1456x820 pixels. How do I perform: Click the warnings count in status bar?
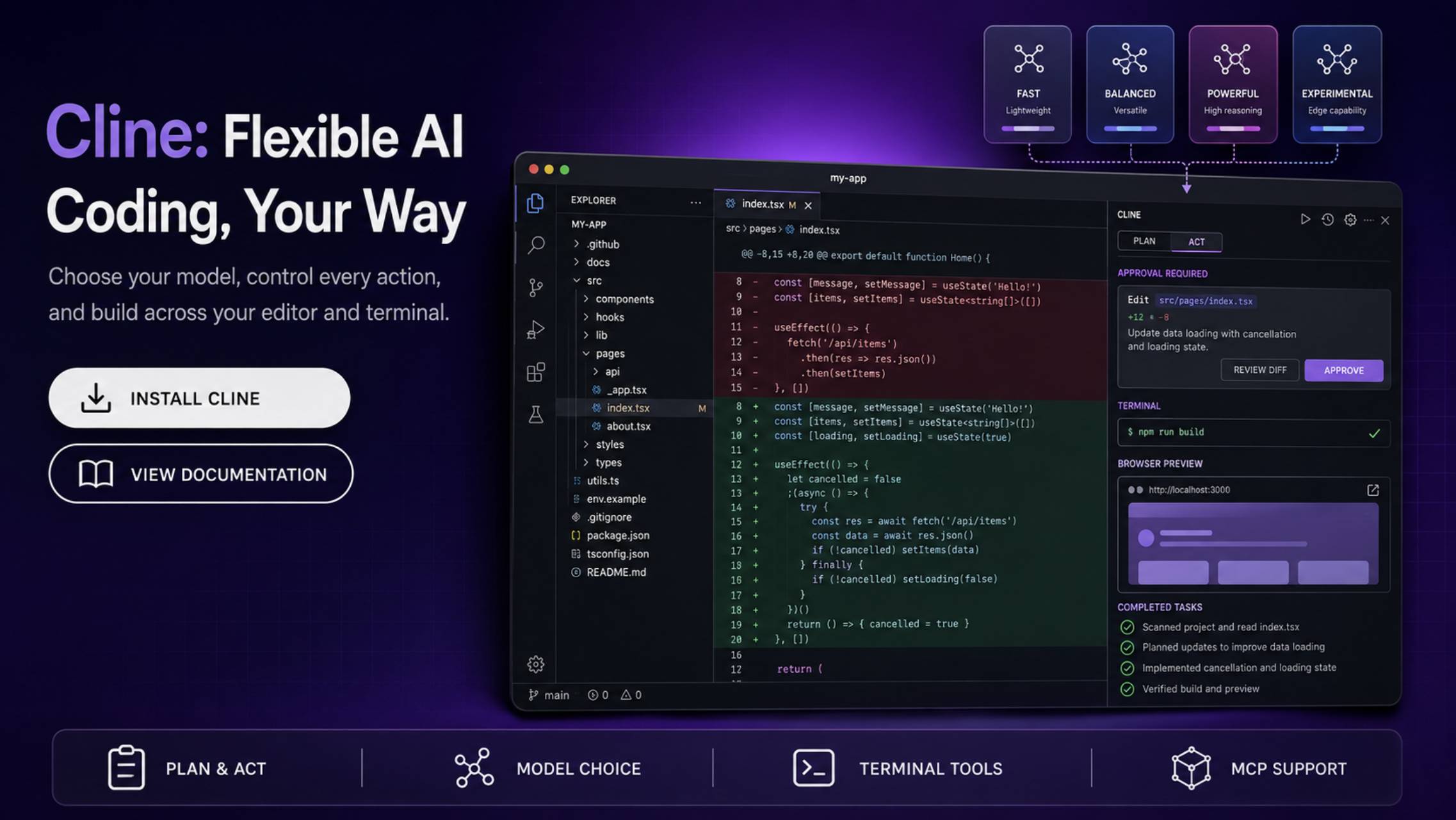coord(631,695)
